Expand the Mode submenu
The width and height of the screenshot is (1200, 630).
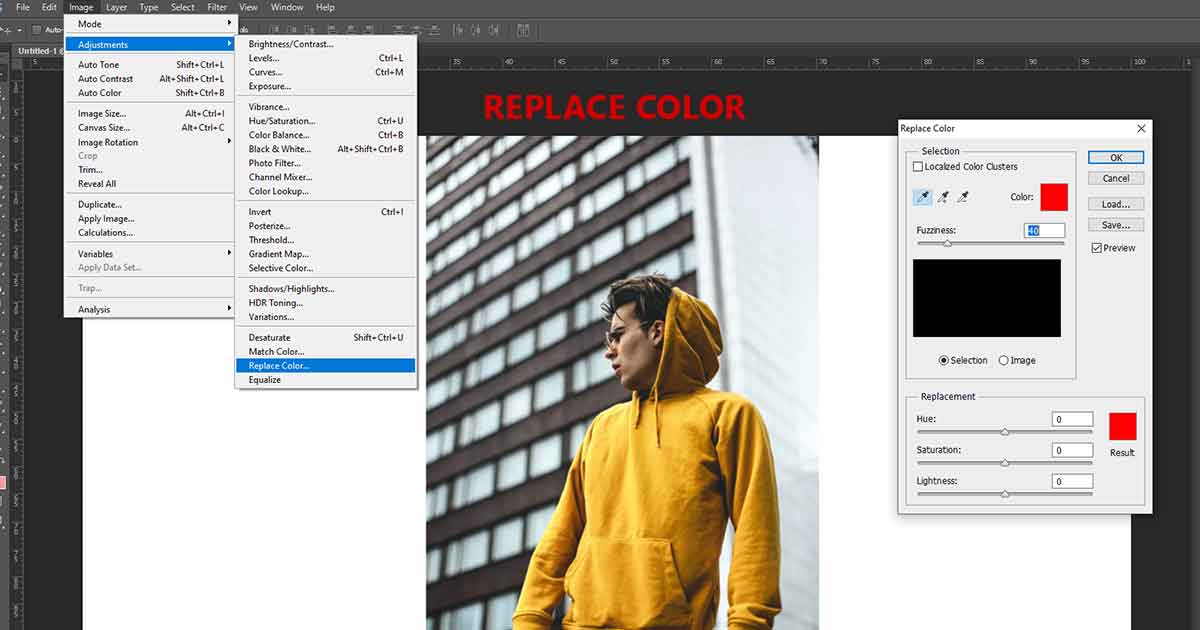click(150, 23)
